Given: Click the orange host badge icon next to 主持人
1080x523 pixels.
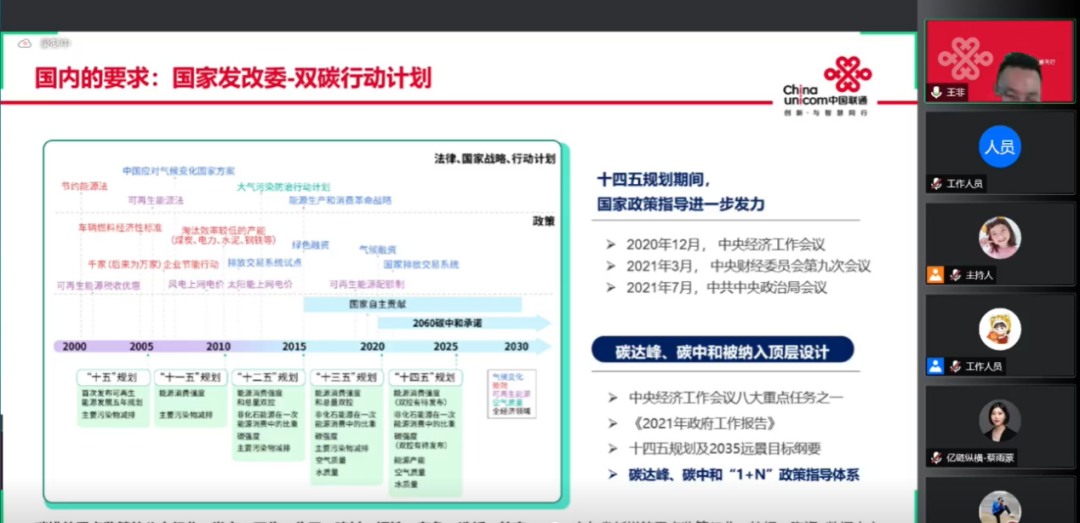Looking at the screenshot, I should click(935, 274).
